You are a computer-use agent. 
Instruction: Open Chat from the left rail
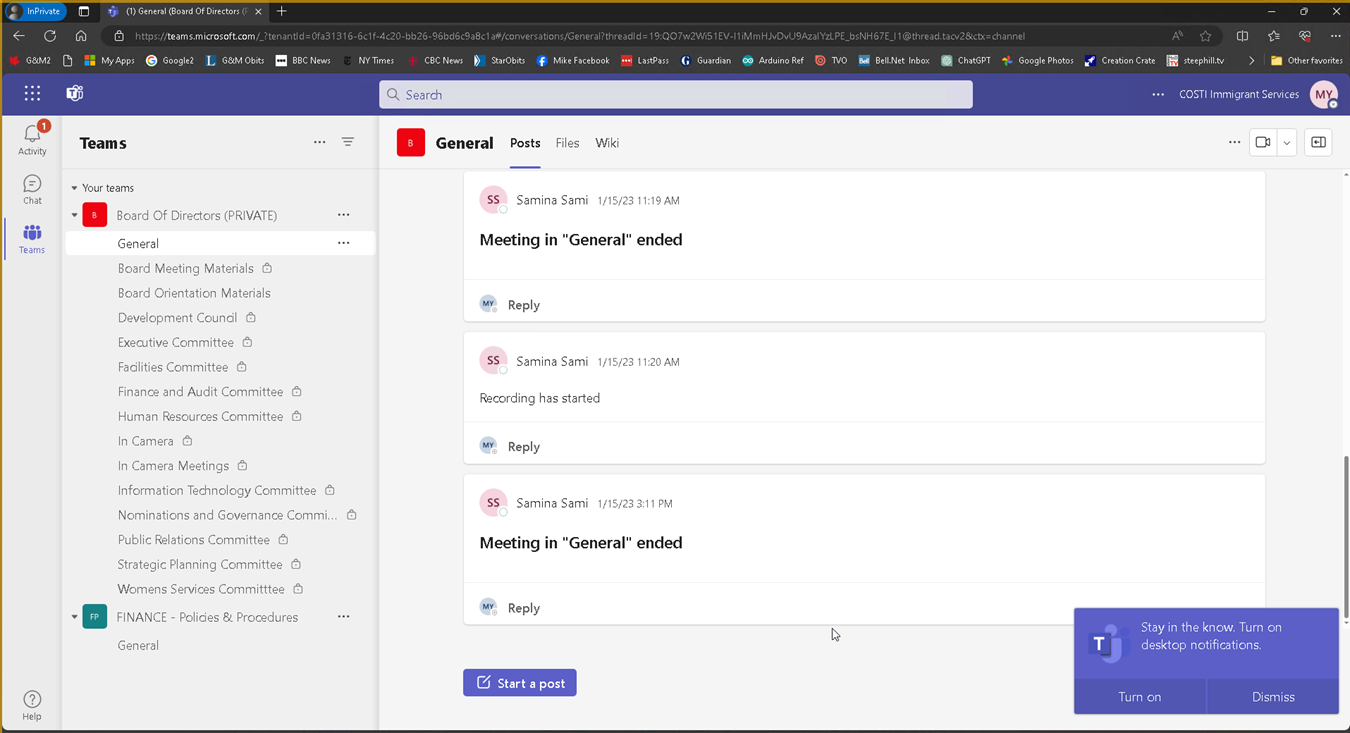32,189
